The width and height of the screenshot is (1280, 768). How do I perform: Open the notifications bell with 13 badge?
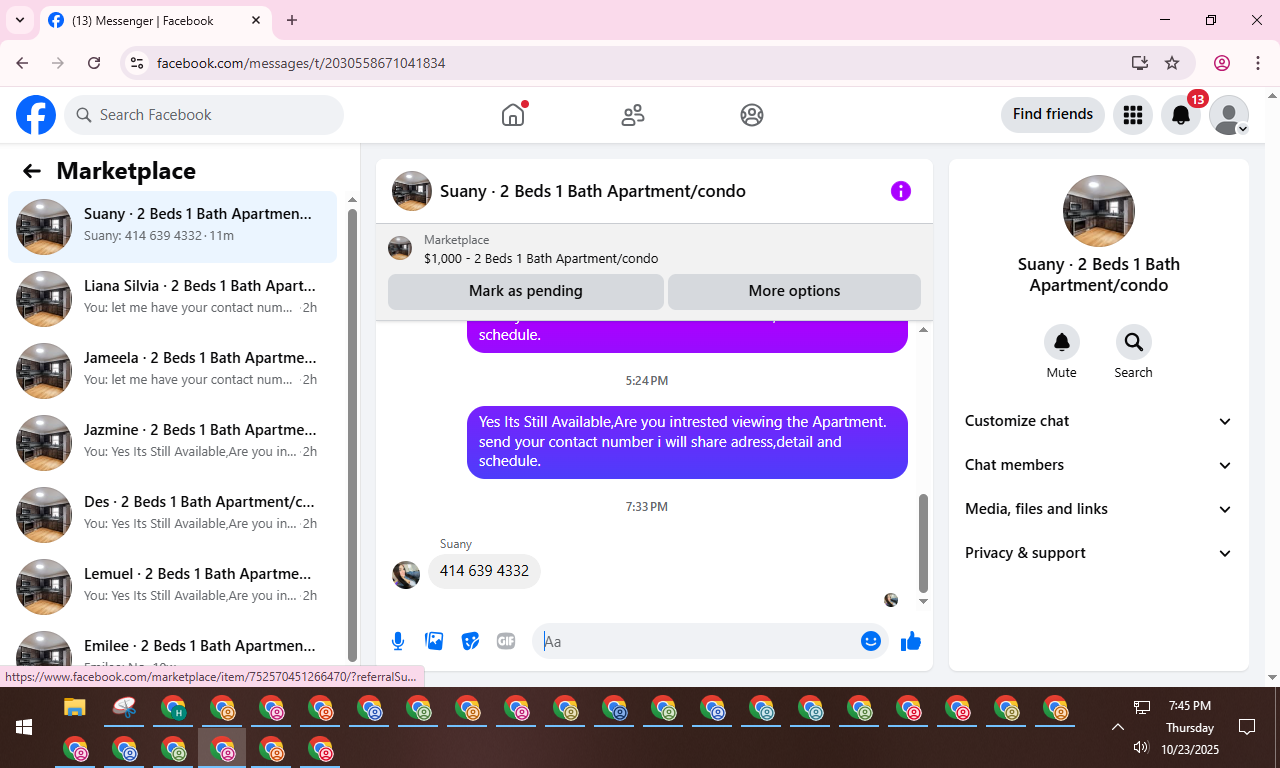pos(1181,115)
